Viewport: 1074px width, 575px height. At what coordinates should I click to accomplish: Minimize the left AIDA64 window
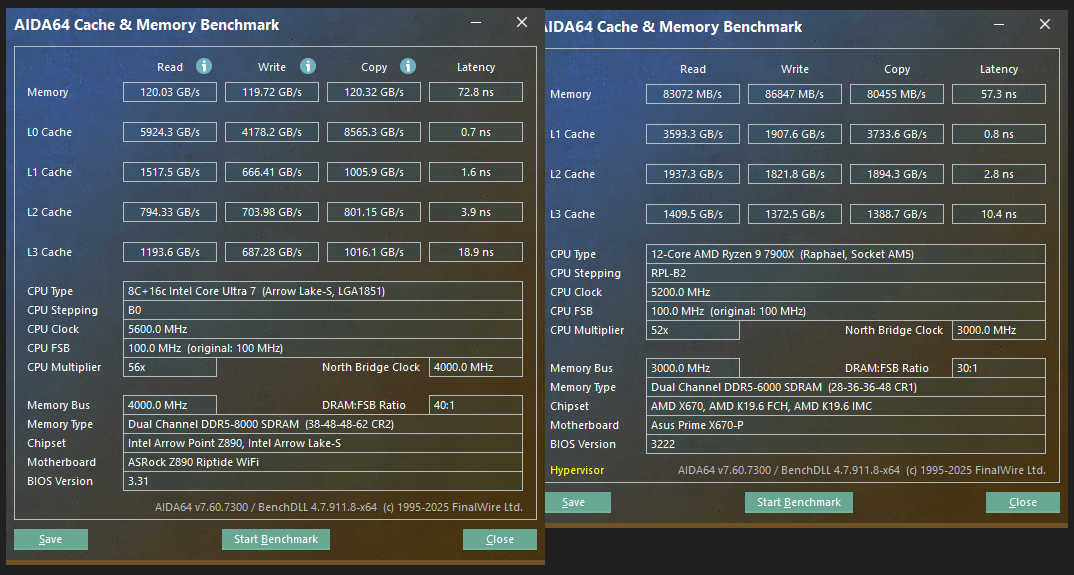pyautogui.click(x=476, y=23)
